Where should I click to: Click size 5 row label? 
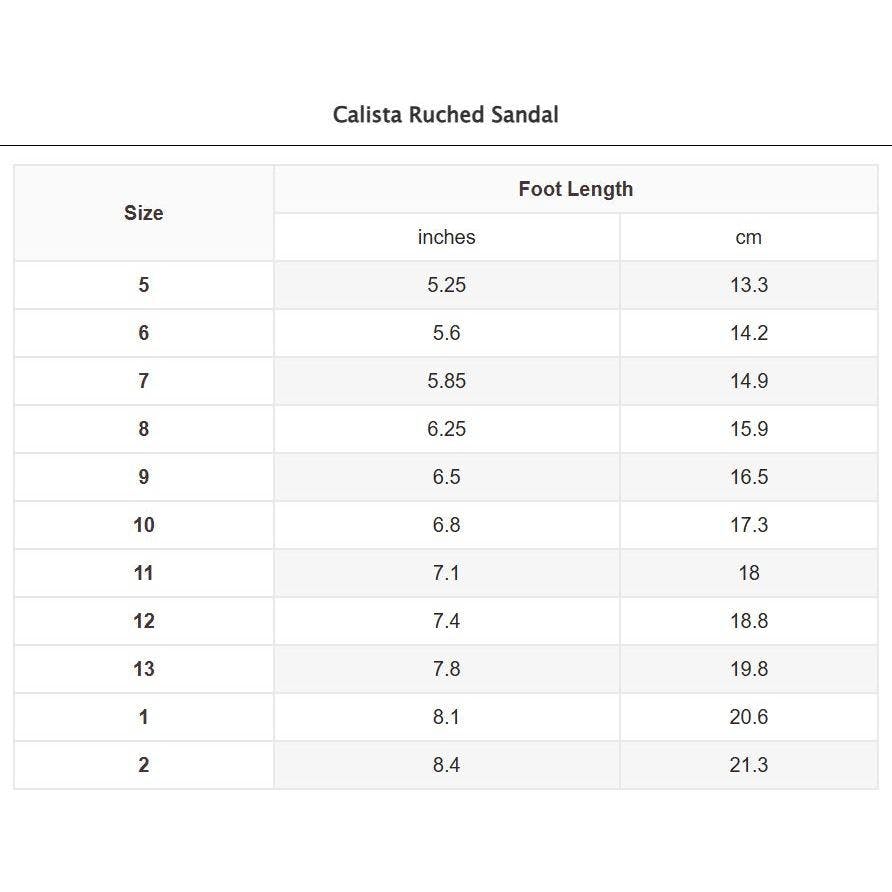143,285
